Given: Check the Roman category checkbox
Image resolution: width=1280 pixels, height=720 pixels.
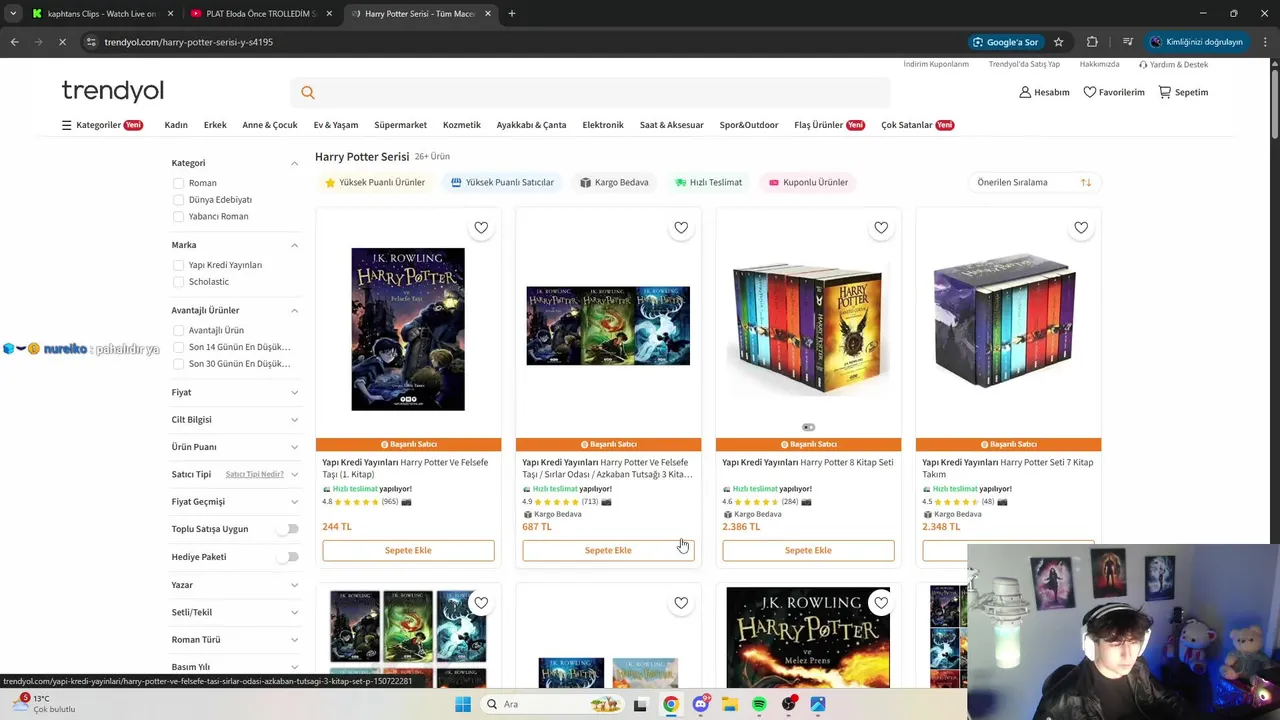Looking at the screenshot, I should coord(178,183).
